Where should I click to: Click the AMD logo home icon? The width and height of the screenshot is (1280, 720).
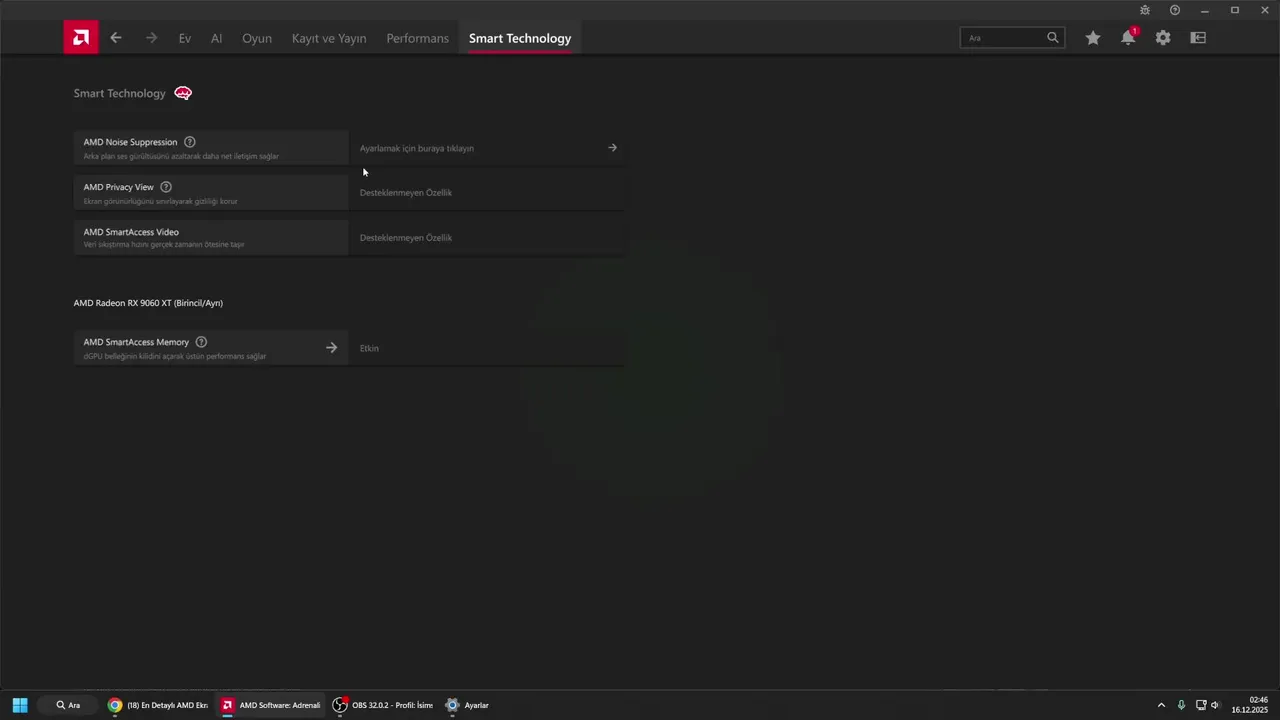(x=81, y=38)
